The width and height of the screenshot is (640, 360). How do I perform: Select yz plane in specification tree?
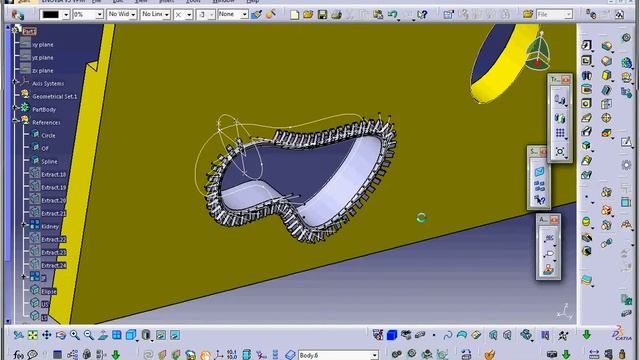(x=42, y=58)
